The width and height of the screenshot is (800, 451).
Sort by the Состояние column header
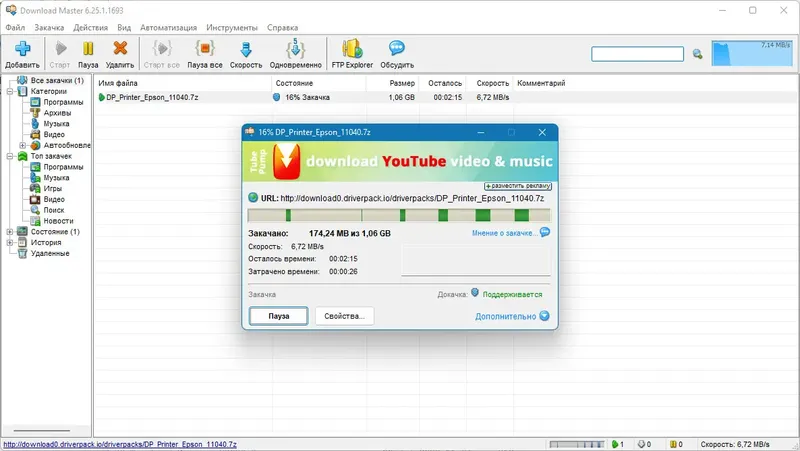pos(319,83)
